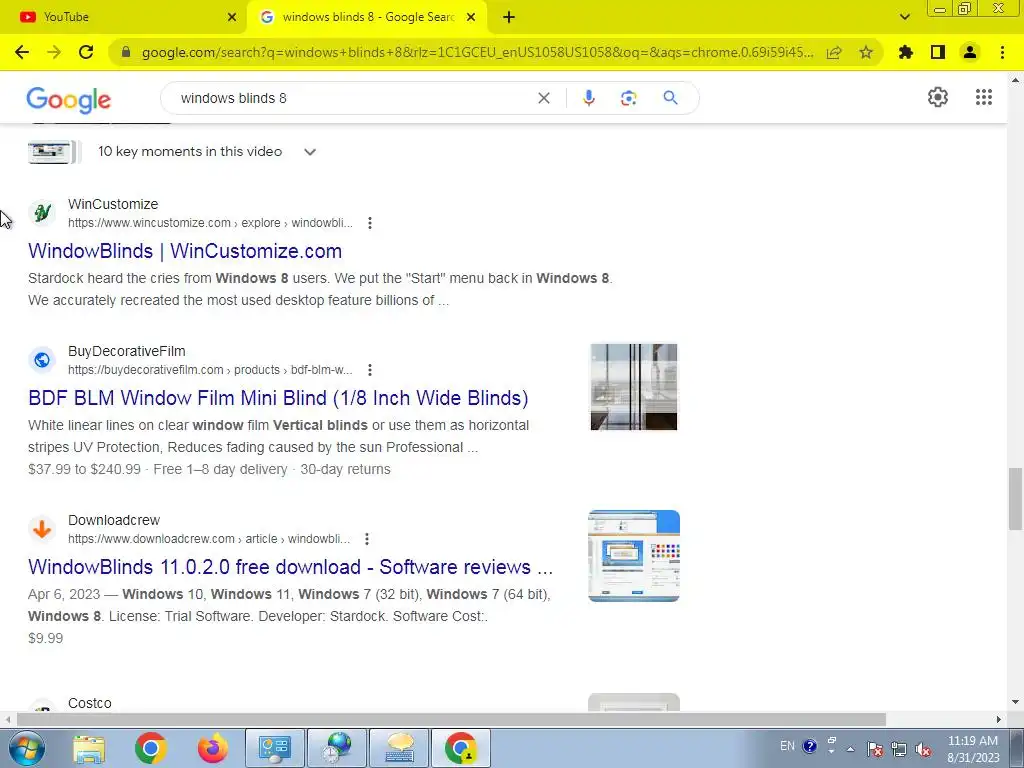Launch Firefox from the taskbar
Image resolution: width=1024 pixels, height=768 pixels.
(x=213, y=748)
